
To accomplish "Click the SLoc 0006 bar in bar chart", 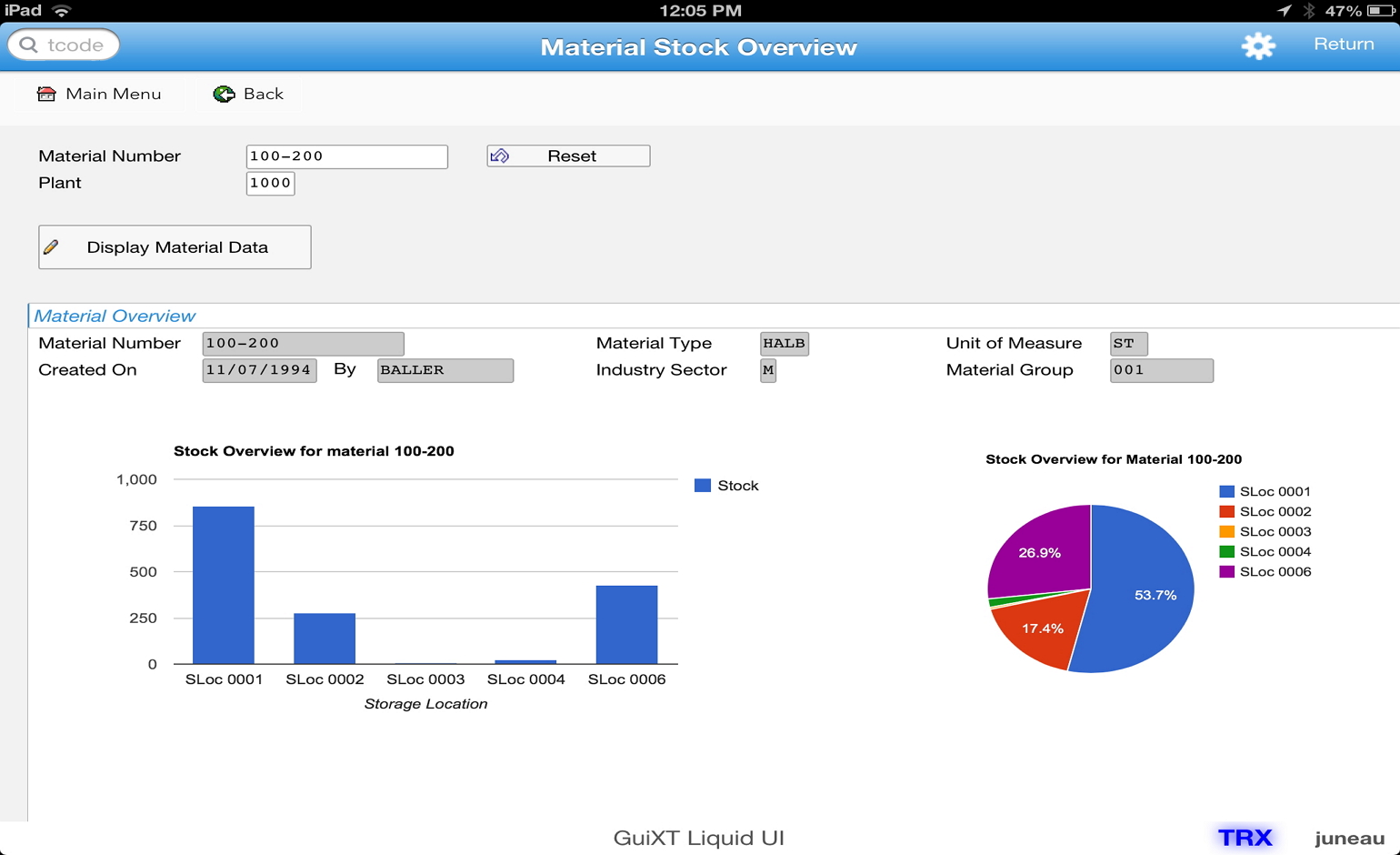I will point(626,625).
